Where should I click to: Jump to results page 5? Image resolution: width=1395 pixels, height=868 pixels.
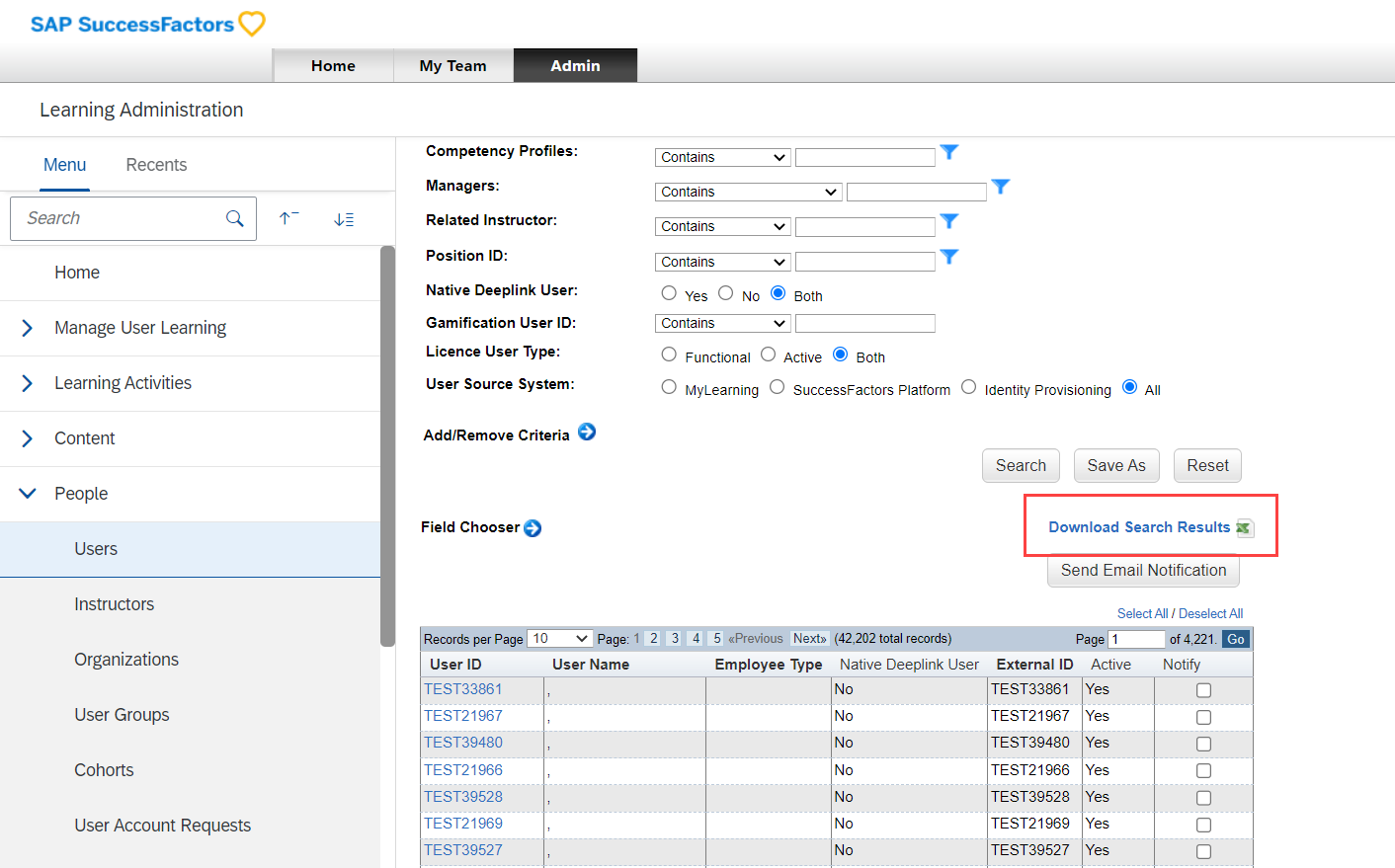[717, 639]
